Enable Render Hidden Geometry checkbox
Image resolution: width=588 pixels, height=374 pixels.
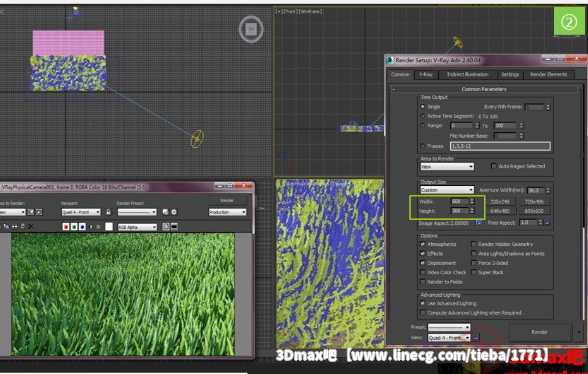(x=474, y=244)
